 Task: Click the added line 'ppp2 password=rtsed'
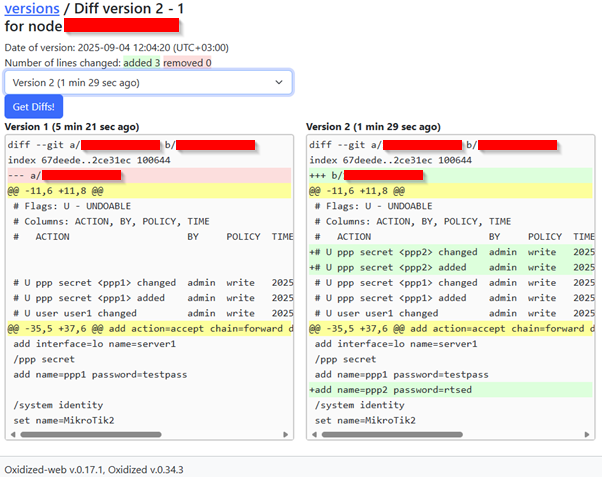tap(451, 390)
